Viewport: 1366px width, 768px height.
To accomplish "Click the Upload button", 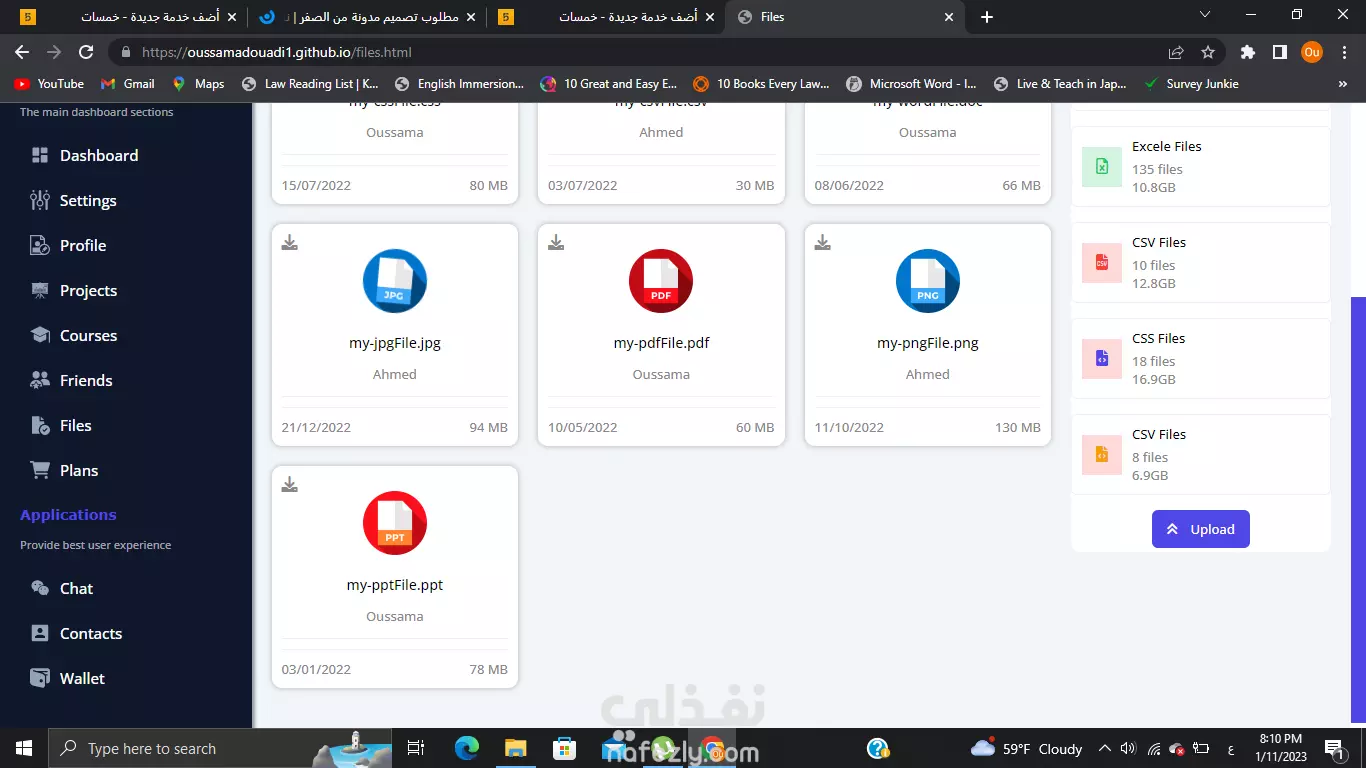I will pyautogui.click(x=1201, y=529).
